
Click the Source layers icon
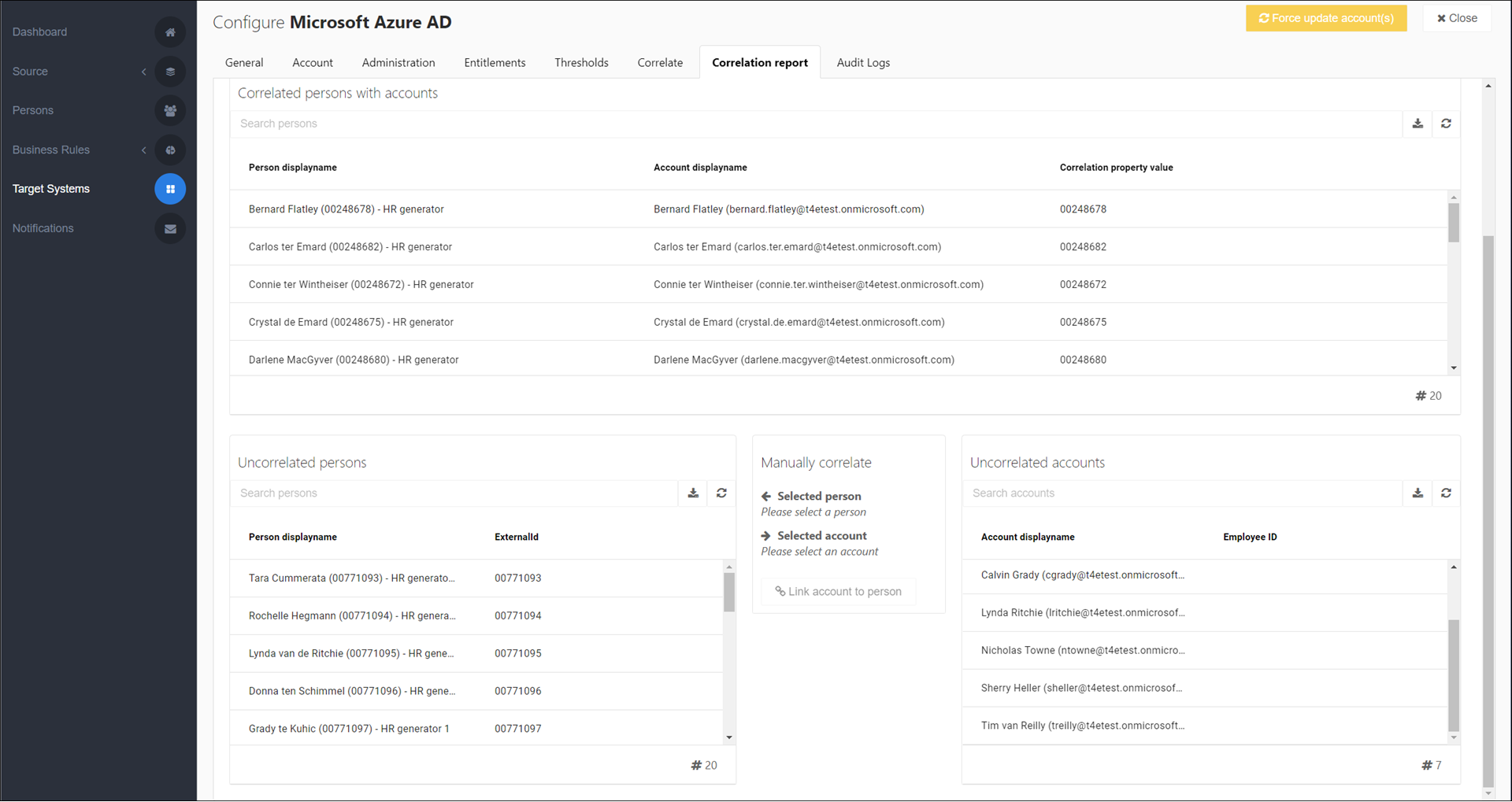point(170,72)
